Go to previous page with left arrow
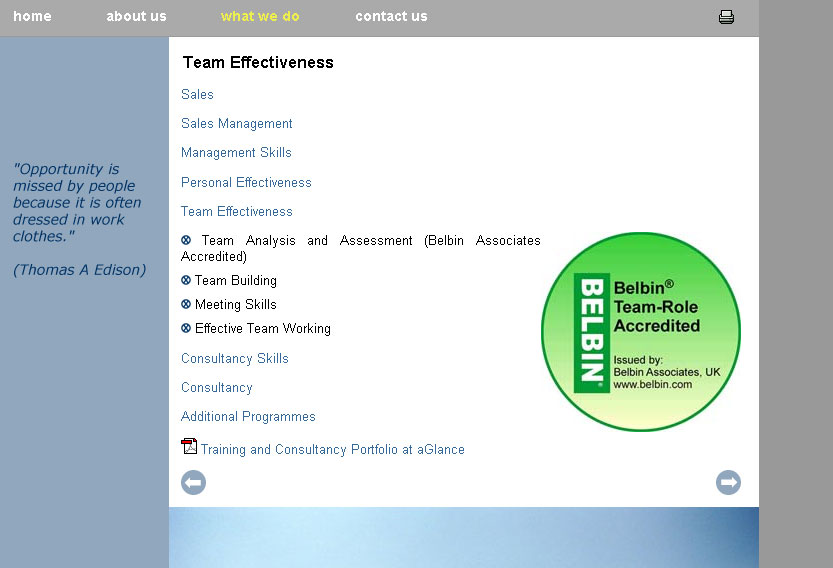 pos(193,482)
